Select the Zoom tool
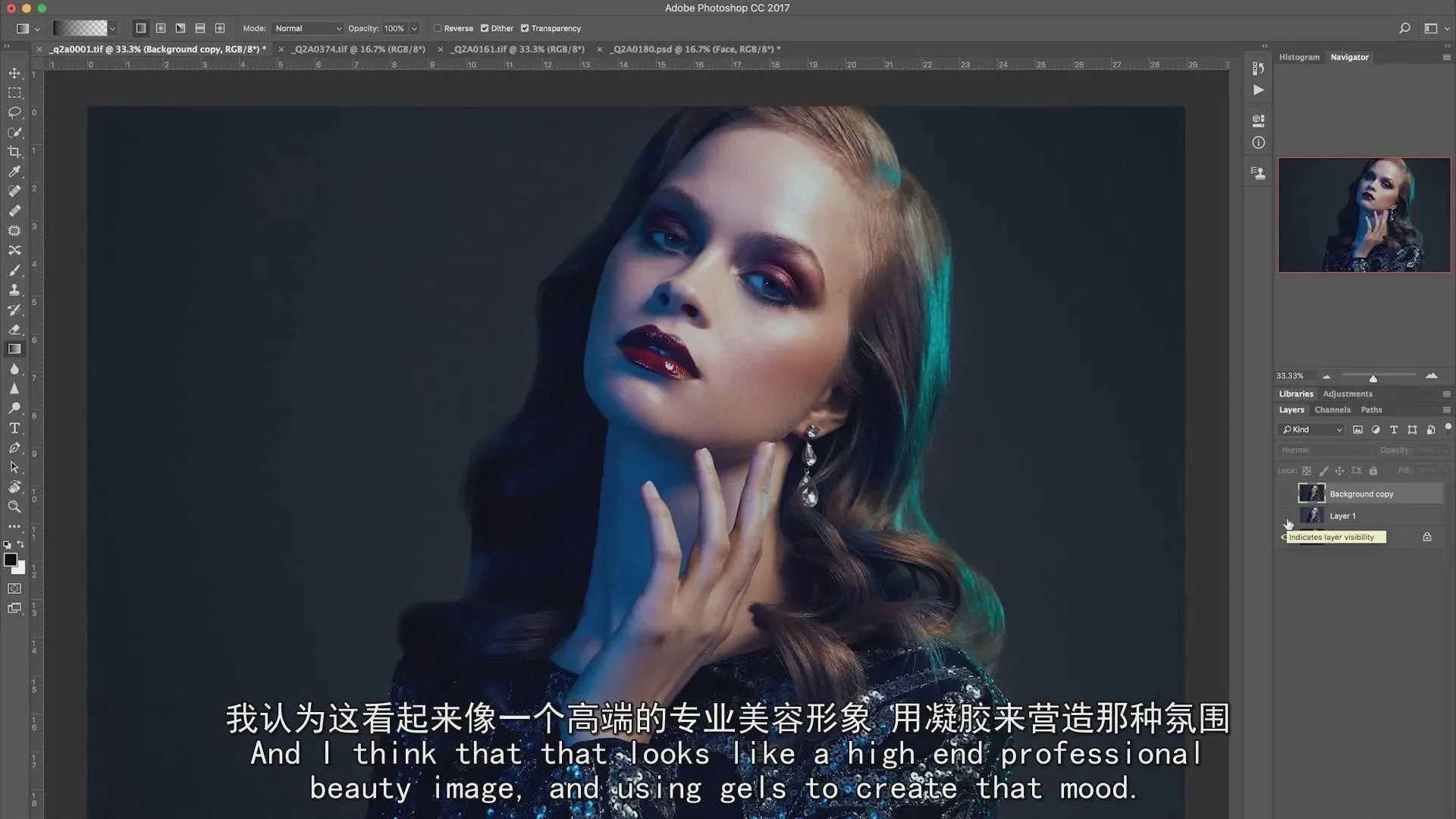1456x819 pixels. (x=14, y=507)
